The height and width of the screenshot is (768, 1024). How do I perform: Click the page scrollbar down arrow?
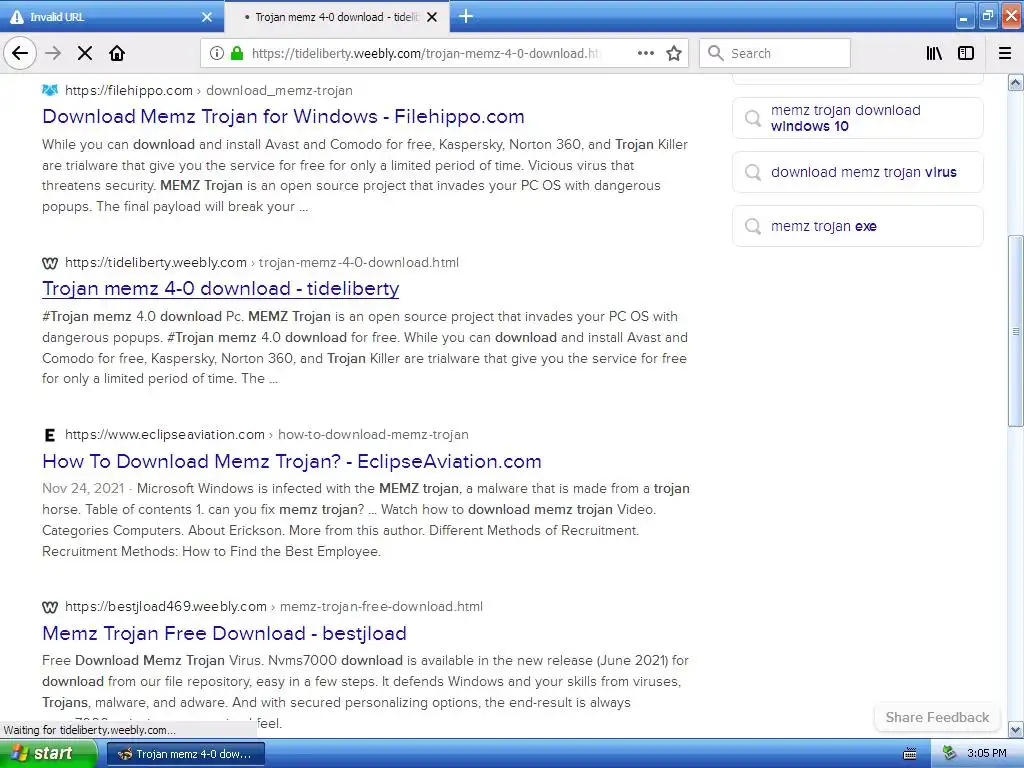(x=1016, y=729)
